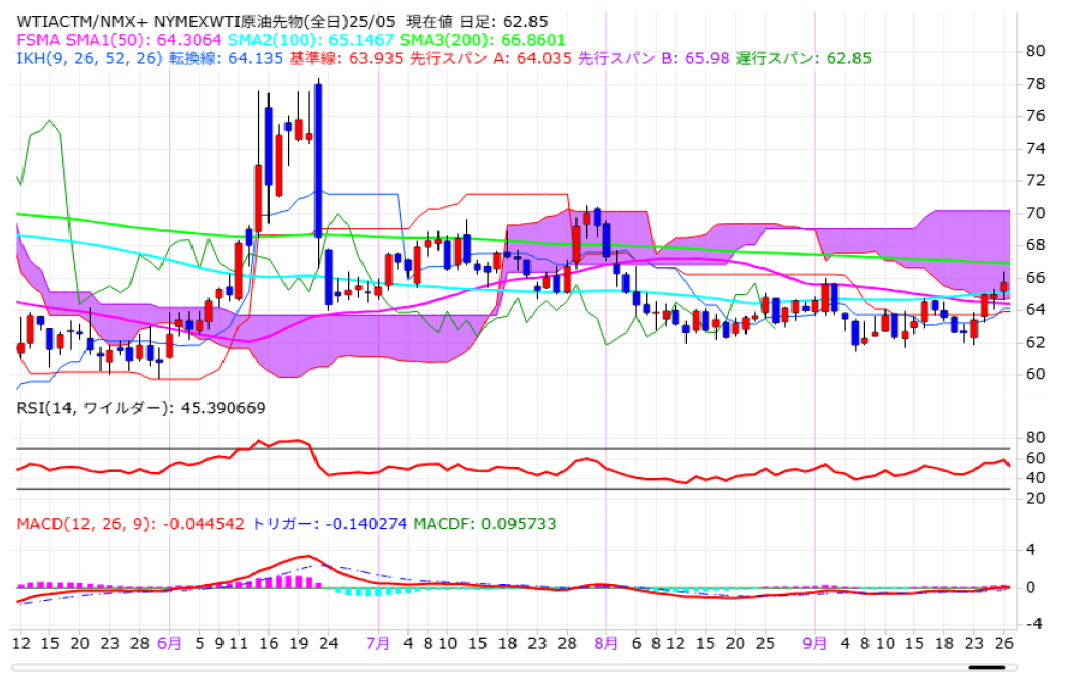Click the 7月 date axis marker
Image resolution: width=1076 pixels, height=699 pixels.
pyautogui.click(x=378, y=644)
